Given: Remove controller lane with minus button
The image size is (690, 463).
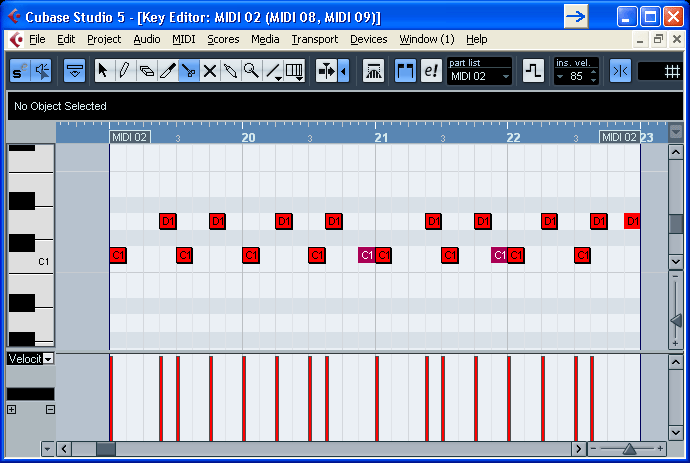Looking at the screenshot, I should [50, 410].
